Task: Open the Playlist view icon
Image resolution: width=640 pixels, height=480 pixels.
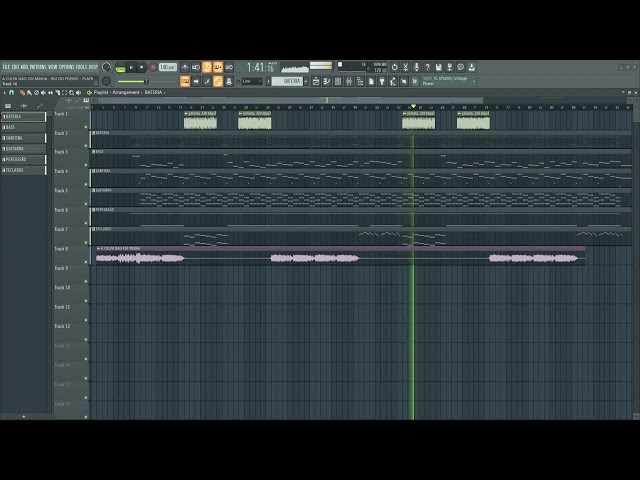Action: (316, 81)
